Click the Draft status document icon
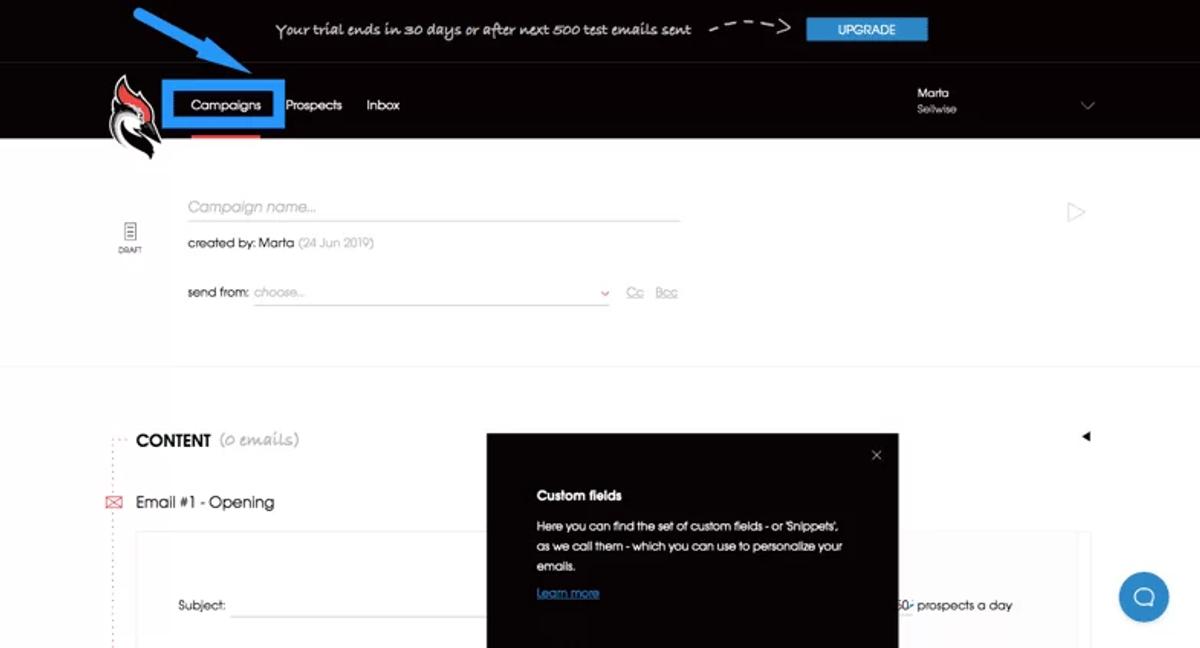The height and width of the screenshot is (648, 1200). coord(130,231)
